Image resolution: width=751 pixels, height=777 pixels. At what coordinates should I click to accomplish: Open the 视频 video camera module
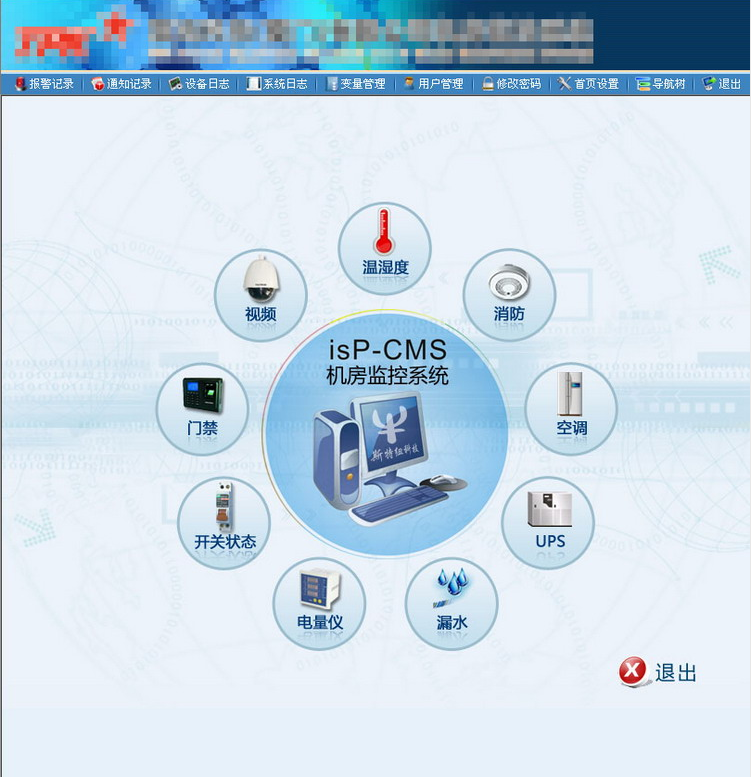pyautogui.click(x=260, y=293)
